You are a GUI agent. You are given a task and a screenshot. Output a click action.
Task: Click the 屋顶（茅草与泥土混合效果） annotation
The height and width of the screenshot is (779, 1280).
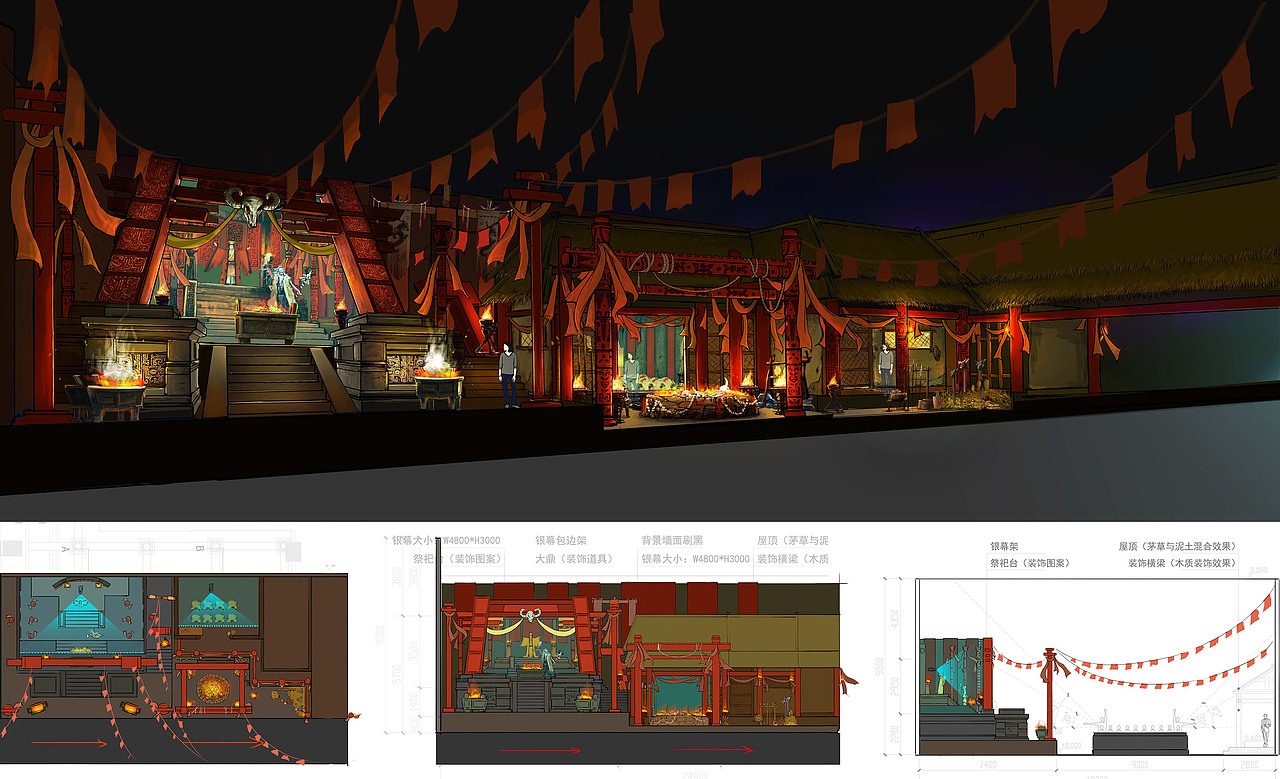pyautogui.click(x=1178, y=546)
